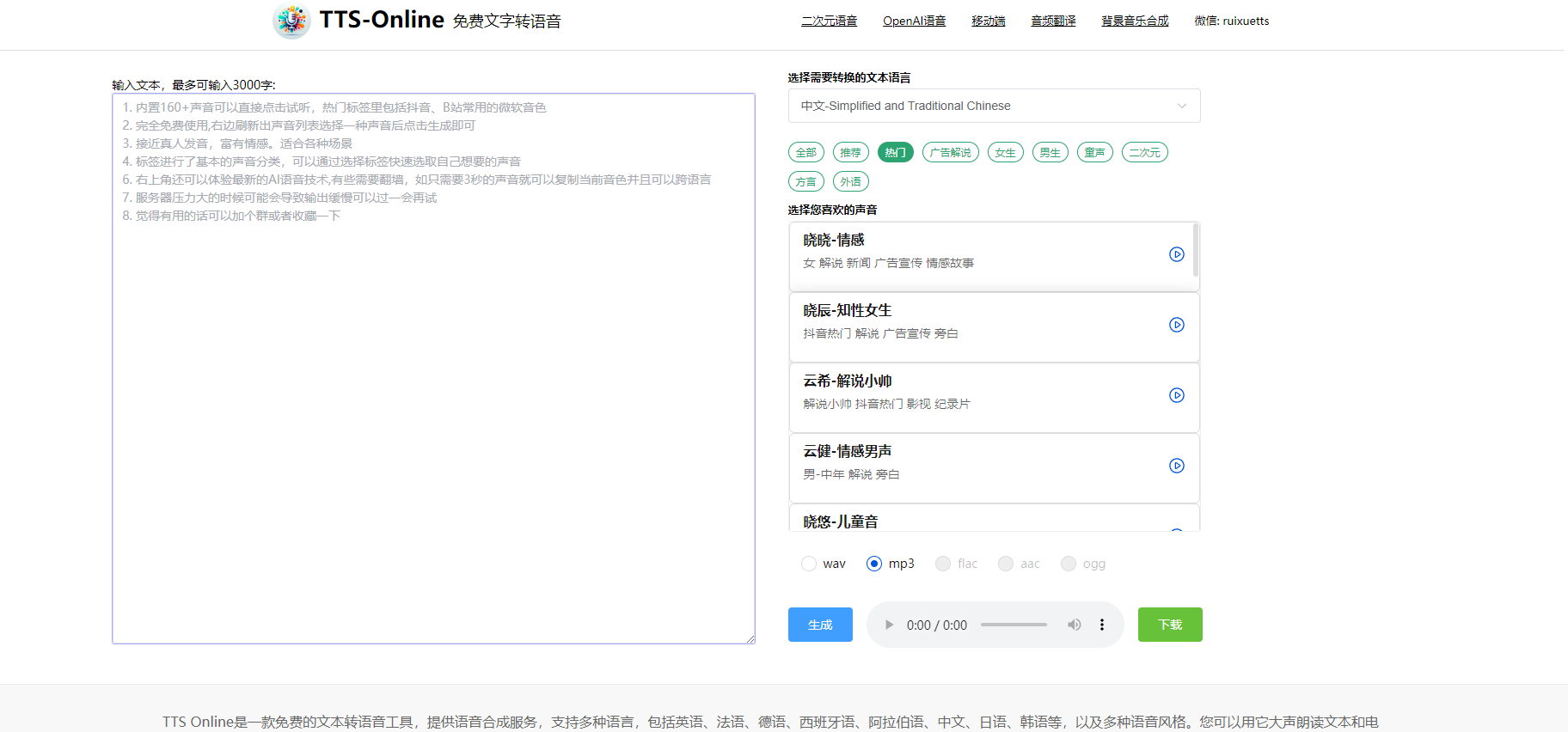Open the OpenAI语音 link

point(914,21)
